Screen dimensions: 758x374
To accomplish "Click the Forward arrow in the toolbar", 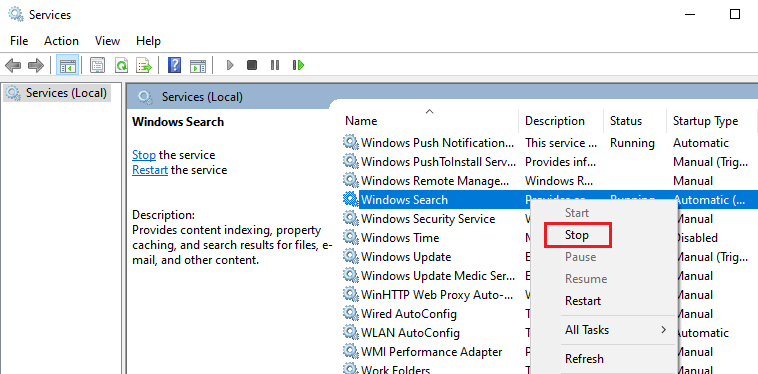I will click(x=36, y=65).
